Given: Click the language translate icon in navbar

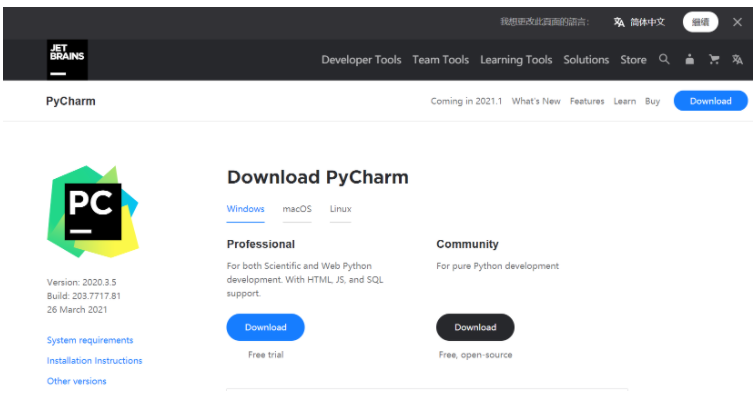Looking at the screenshot, I should pyautogui.click(x=737, y=59).
